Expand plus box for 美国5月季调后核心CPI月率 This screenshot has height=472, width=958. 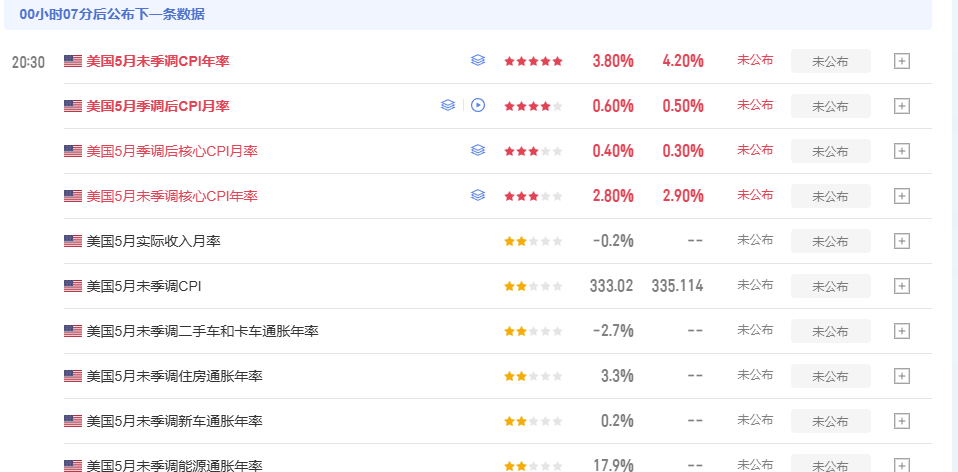pos(902,151)
